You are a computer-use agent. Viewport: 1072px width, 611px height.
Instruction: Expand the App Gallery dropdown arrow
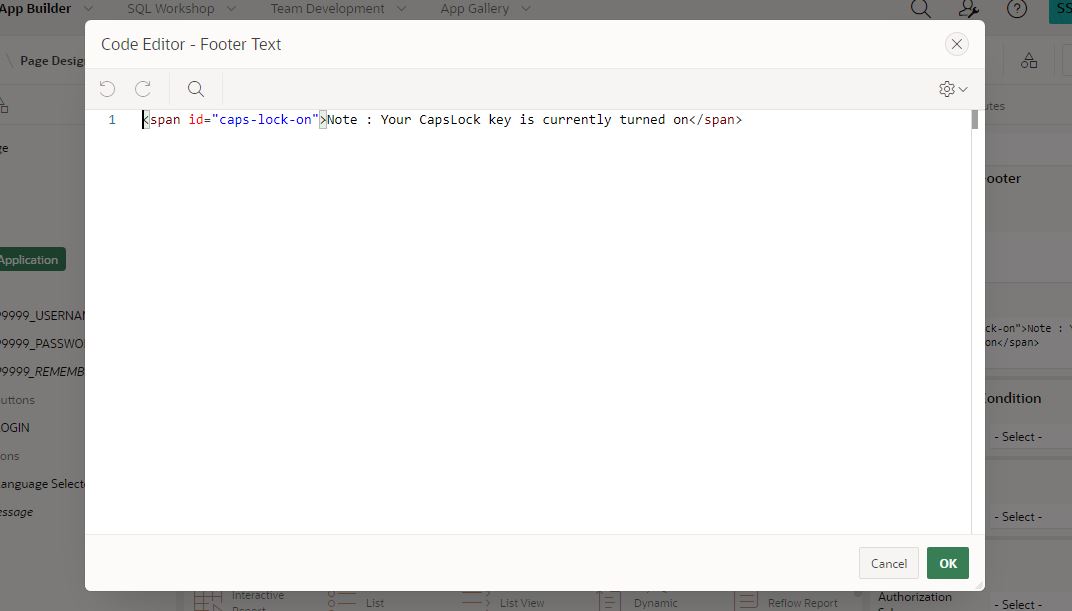point(526,9)
